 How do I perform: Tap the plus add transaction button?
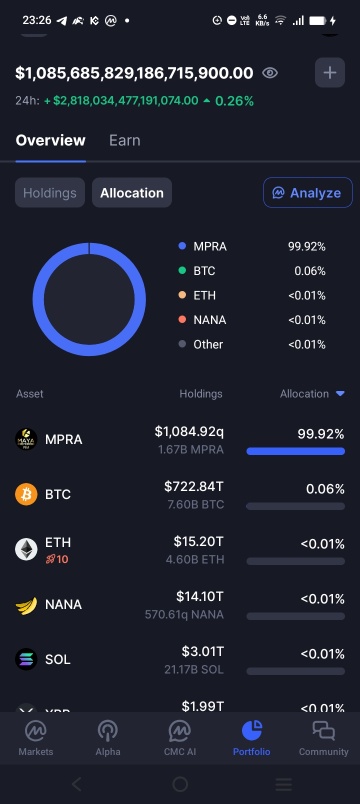pyautogui.click(x=330, y=73)
